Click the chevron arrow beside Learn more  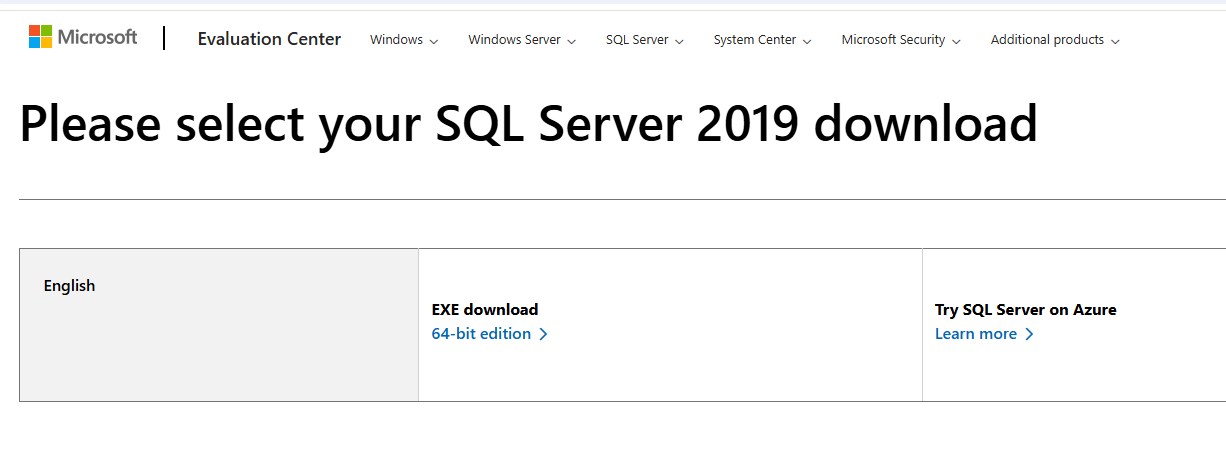(1029, 334)
